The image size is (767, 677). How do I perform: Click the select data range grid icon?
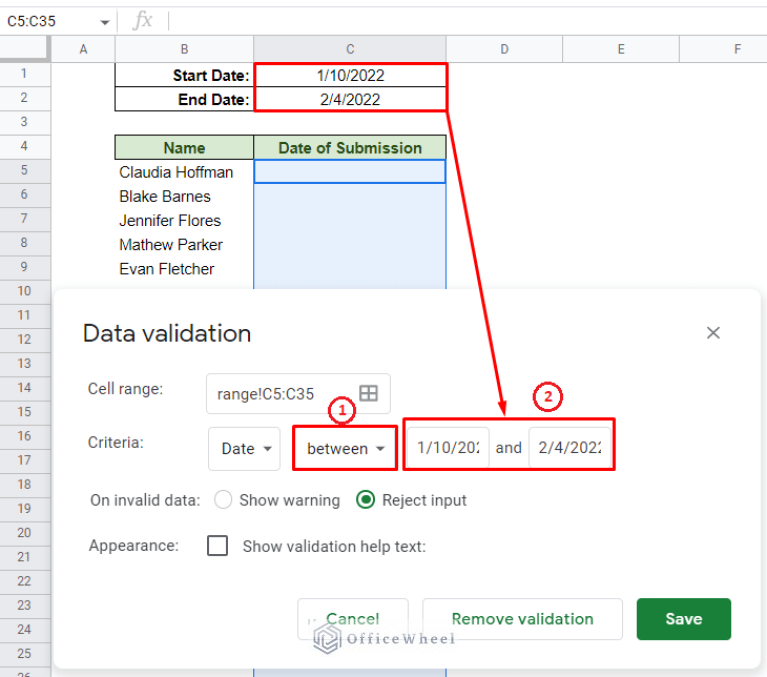[368, 393]
